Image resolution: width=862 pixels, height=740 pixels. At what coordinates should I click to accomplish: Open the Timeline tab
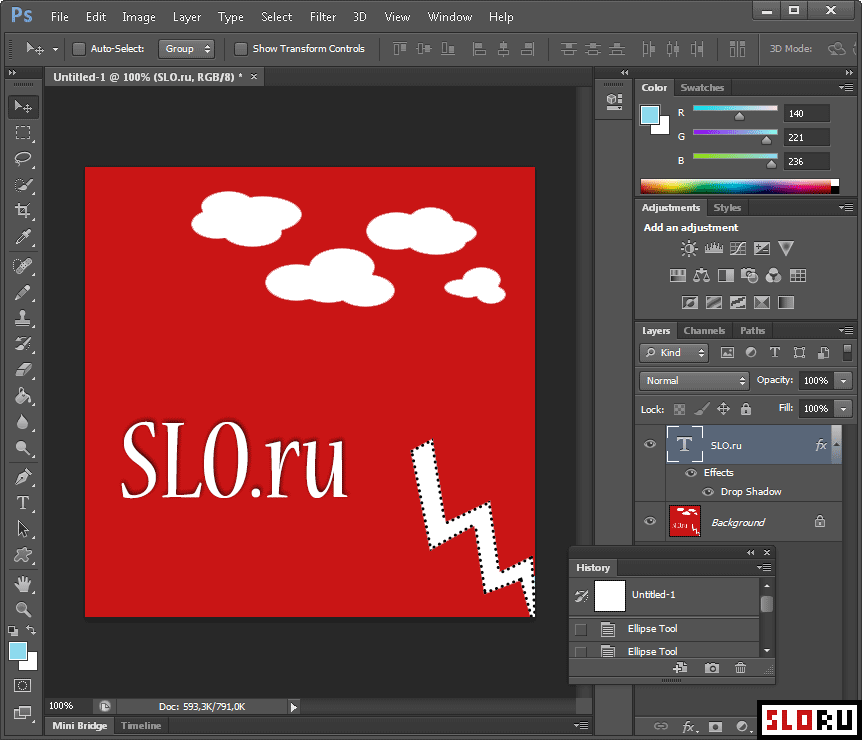141,726
